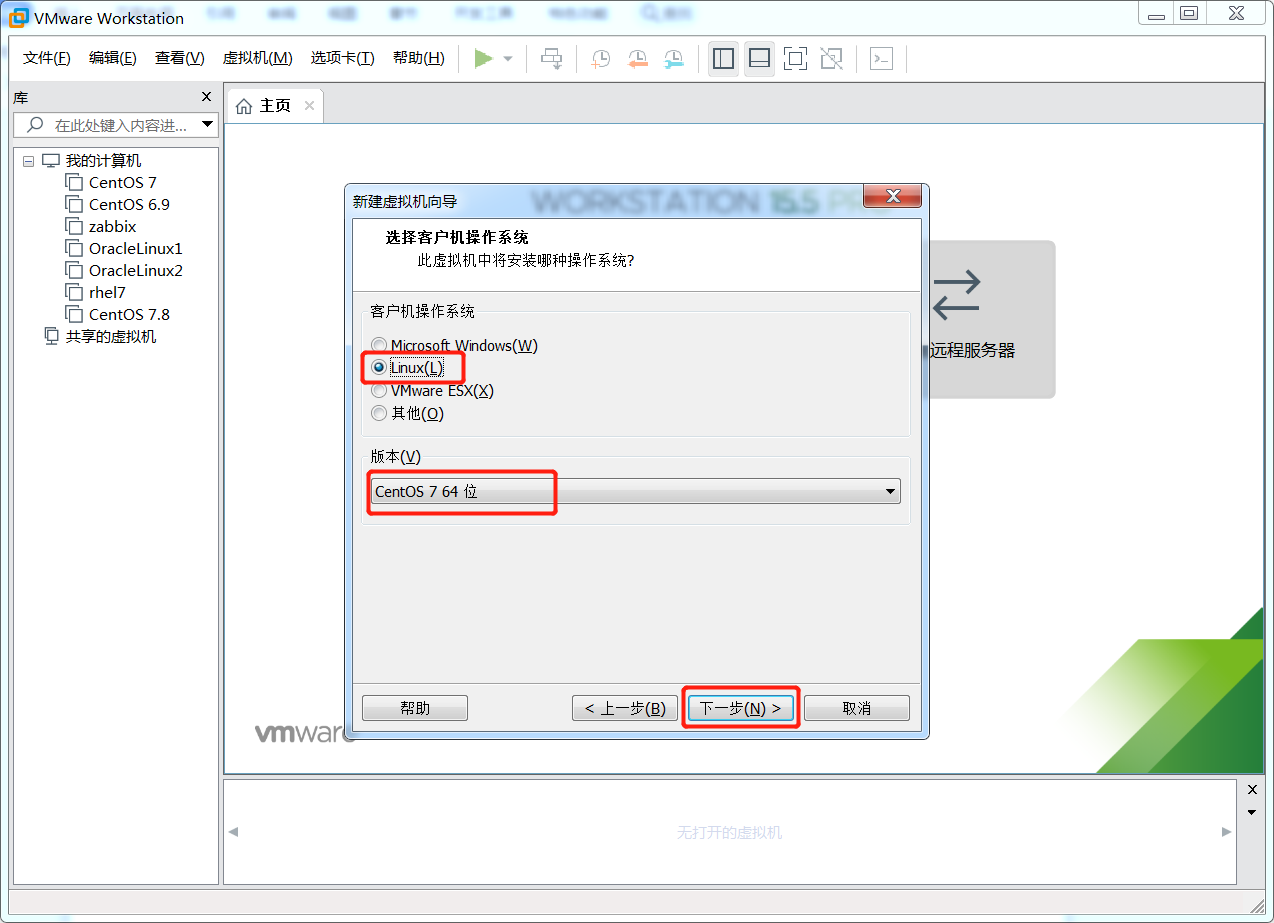The height and width of the screenshot is (923, 1274).
Task: Click the Revert to Snapshot icon
Action: point(638,59)
